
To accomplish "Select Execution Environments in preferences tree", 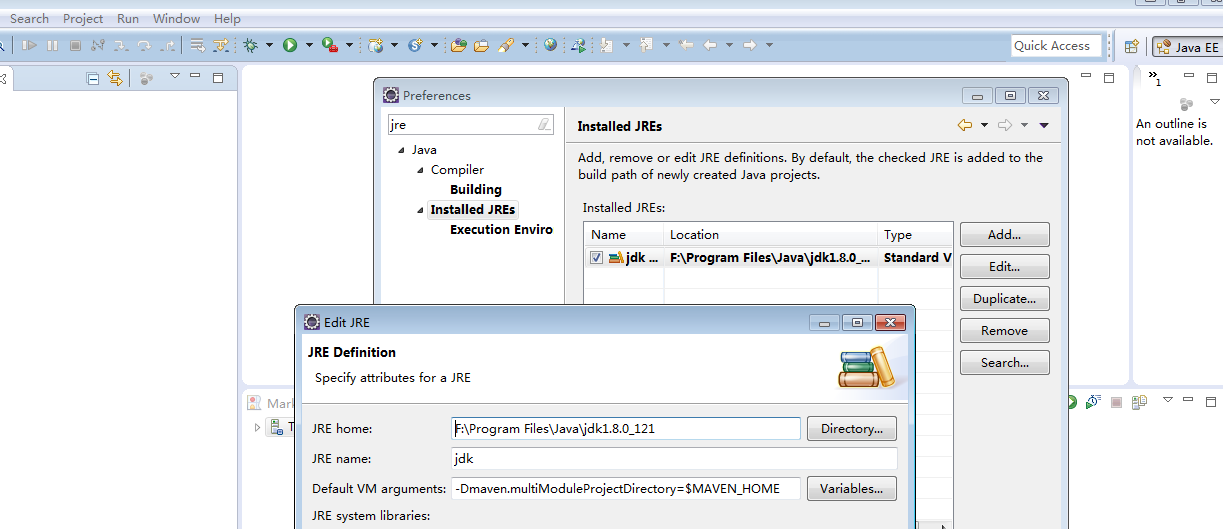I will click(x=501, y=229).
